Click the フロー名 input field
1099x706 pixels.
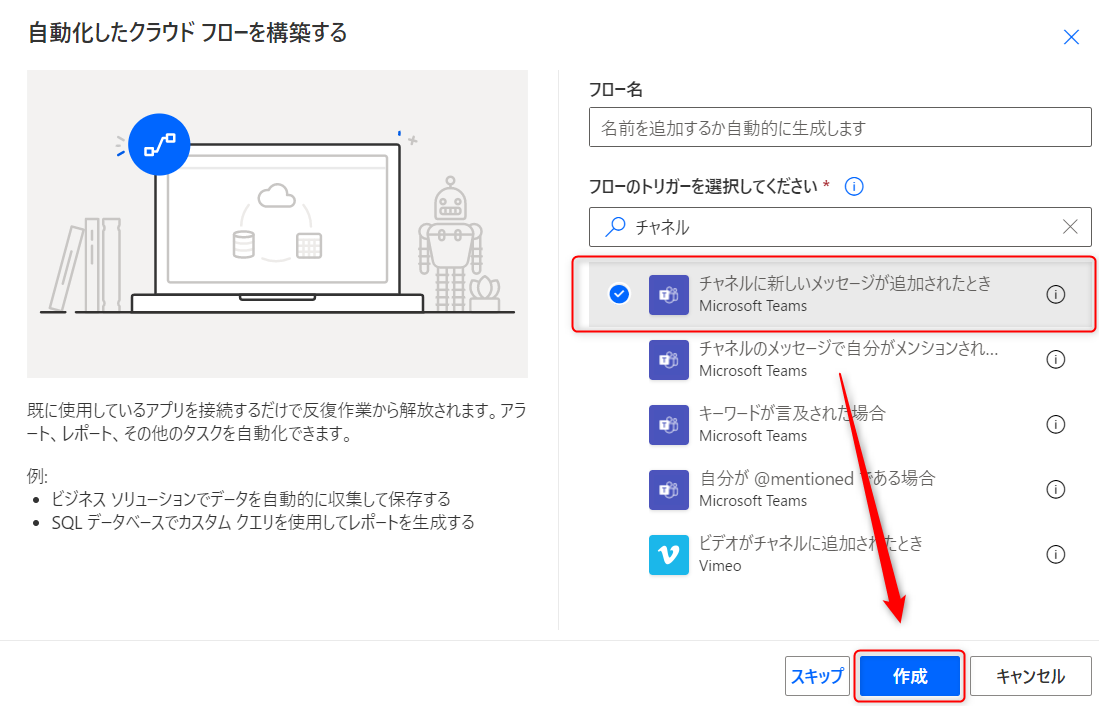click(x=838, y=126)
